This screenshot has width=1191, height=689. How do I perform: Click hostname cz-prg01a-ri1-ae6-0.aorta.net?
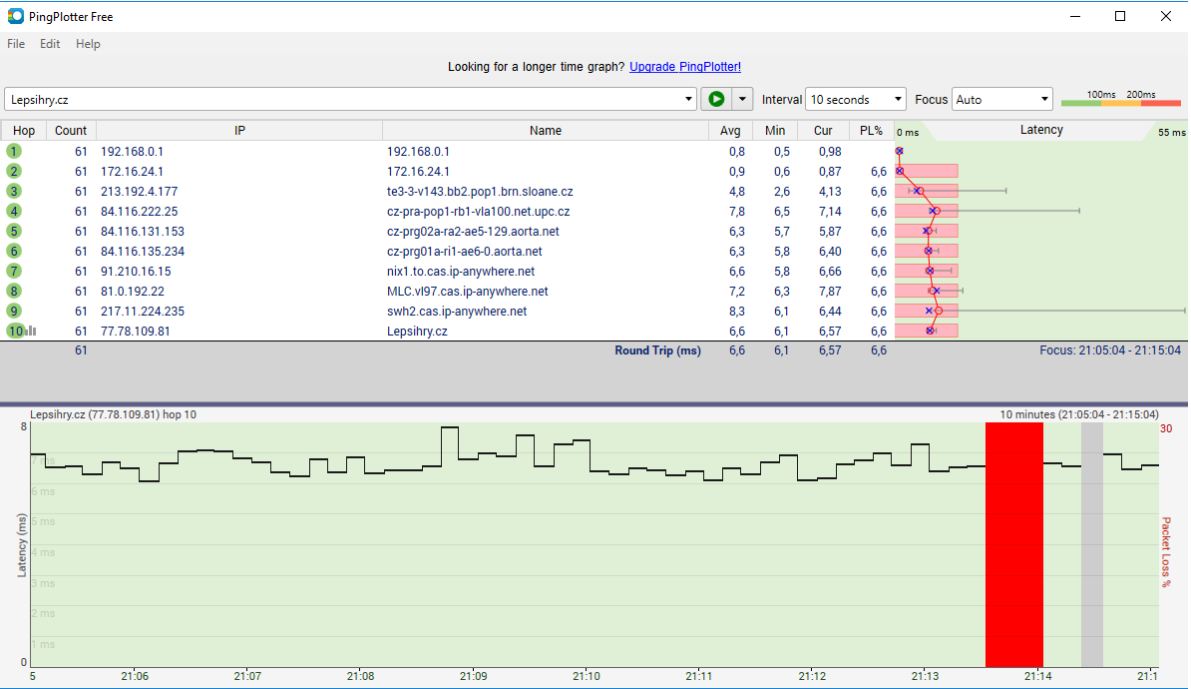click(465, 251)
